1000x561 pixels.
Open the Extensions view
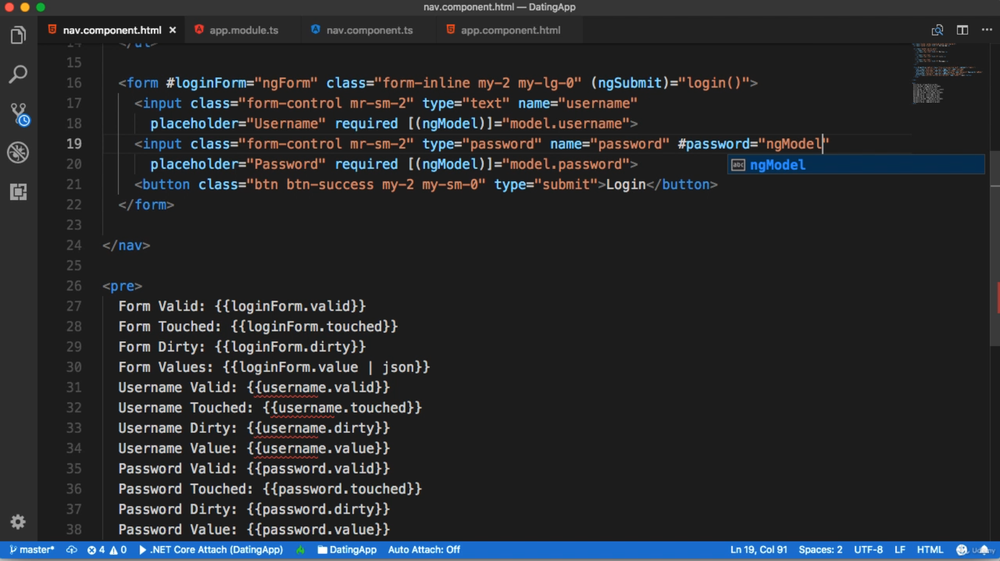[18, 191]
